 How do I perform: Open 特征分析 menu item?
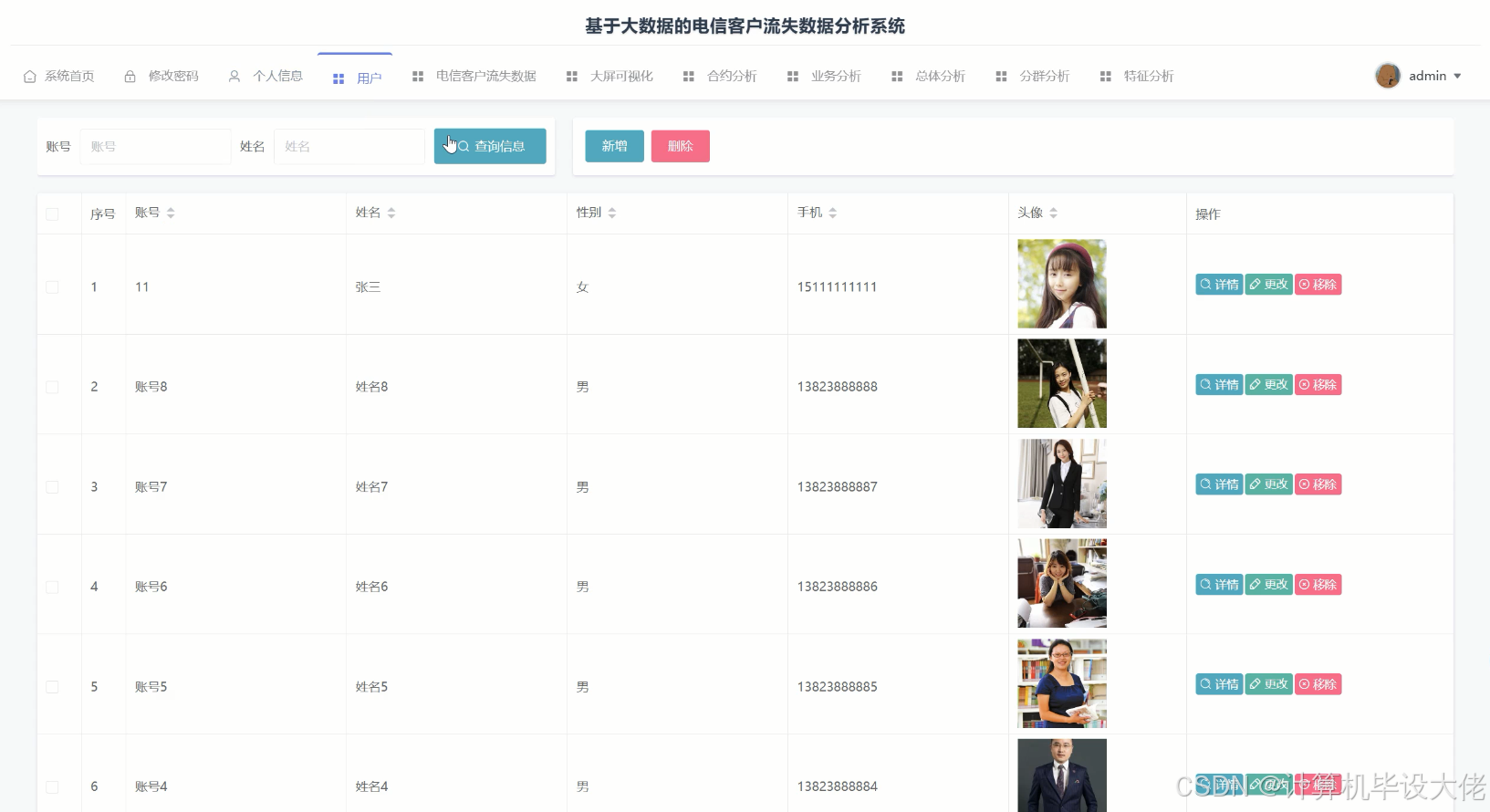coord(1137,77)
